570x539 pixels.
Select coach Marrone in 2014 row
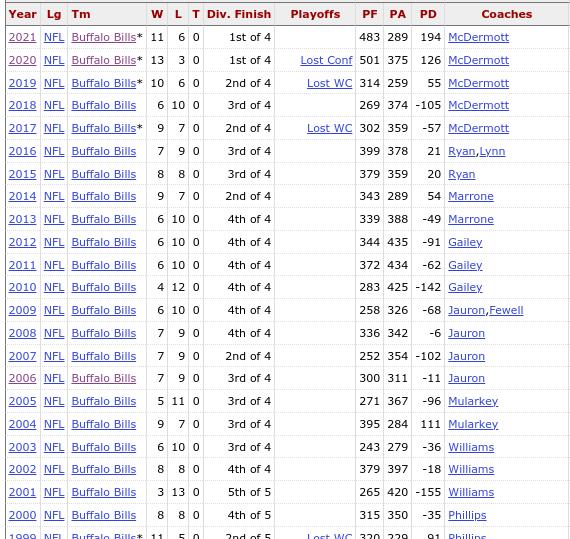point(471,196)
